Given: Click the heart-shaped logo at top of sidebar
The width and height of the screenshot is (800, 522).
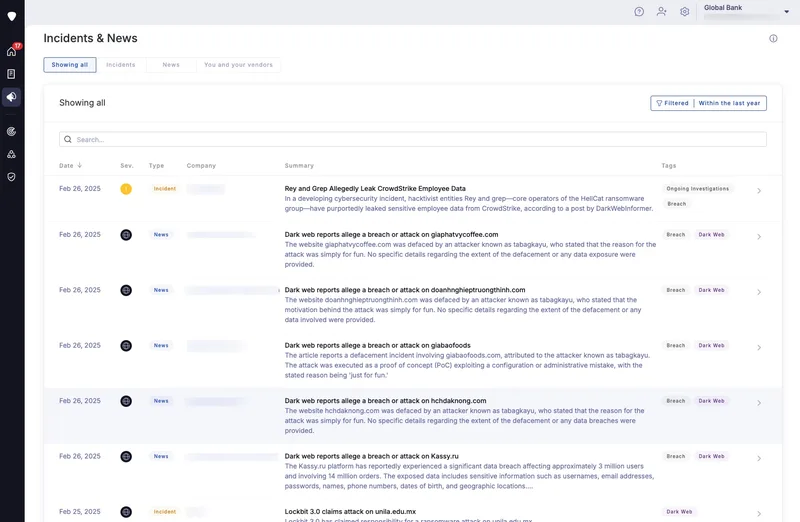Looking at the screenshot, I should click(12, 16).
